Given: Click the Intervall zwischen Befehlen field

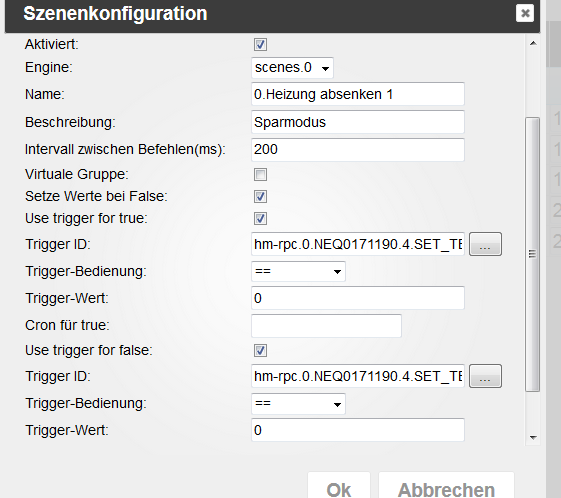Looking at the screenshot, I should [358, 150].
